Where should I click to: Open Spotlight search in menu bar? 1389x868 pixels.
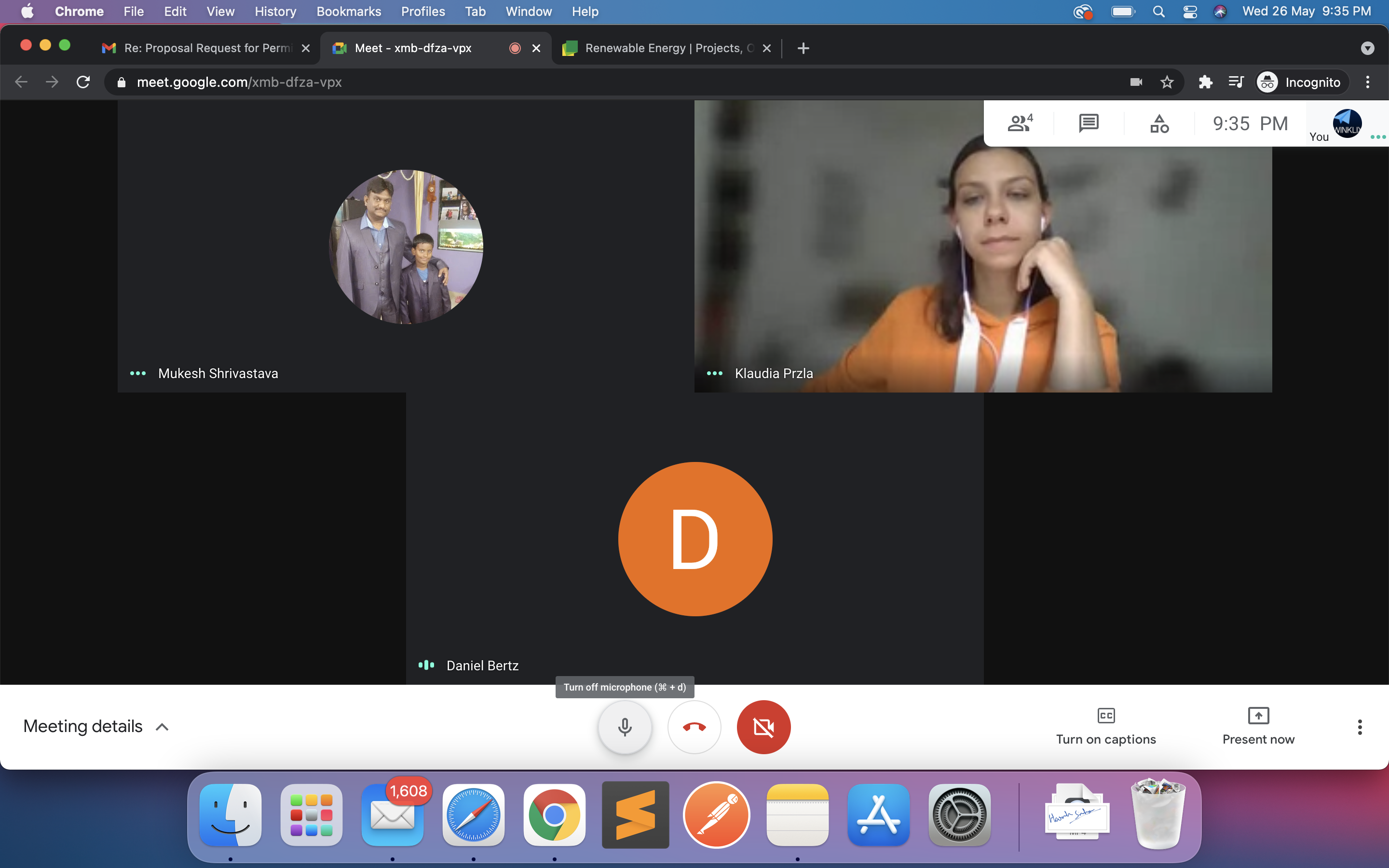click(1158, 12)
